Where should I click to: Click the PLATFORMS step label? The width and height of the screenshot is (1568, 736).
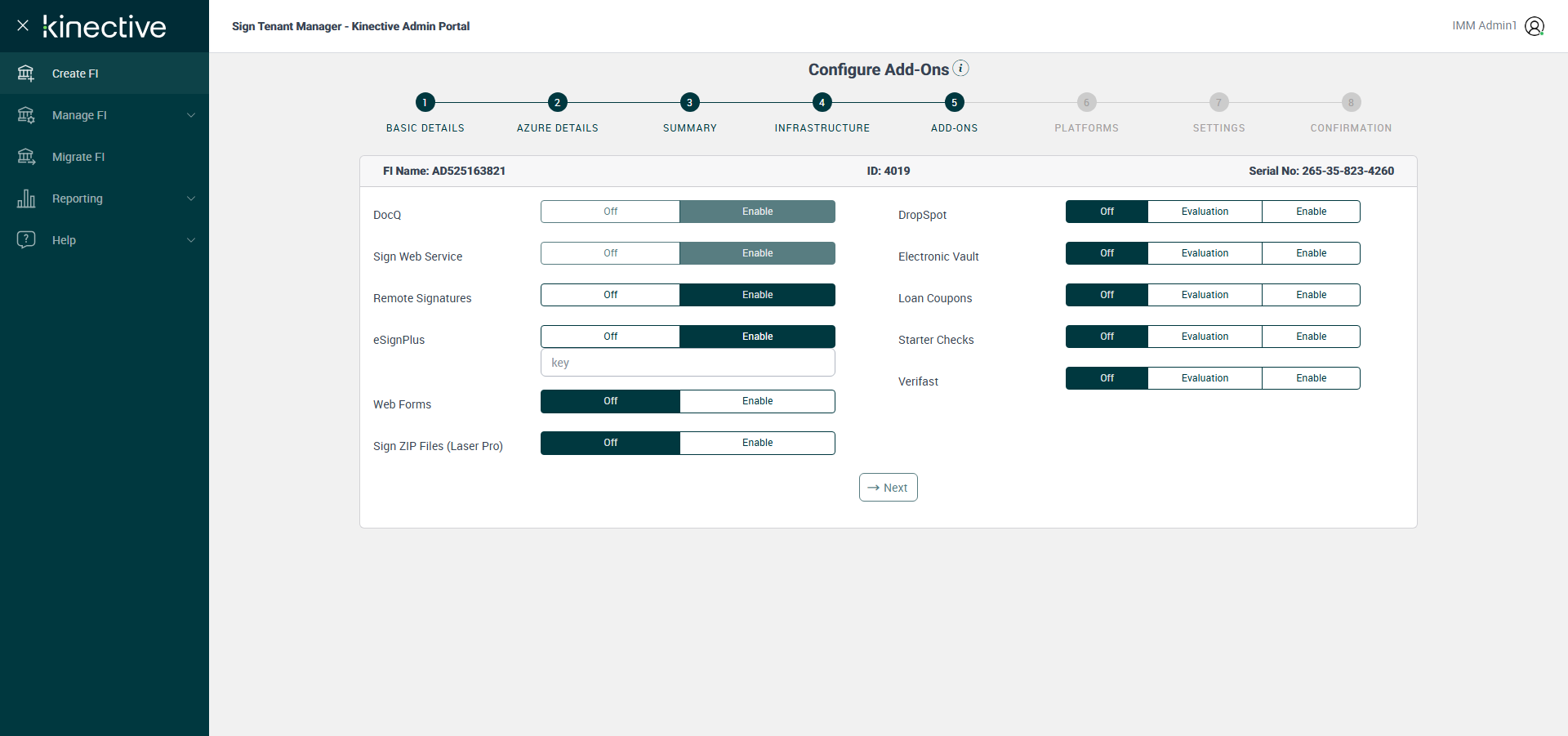tap(1087, 128)
